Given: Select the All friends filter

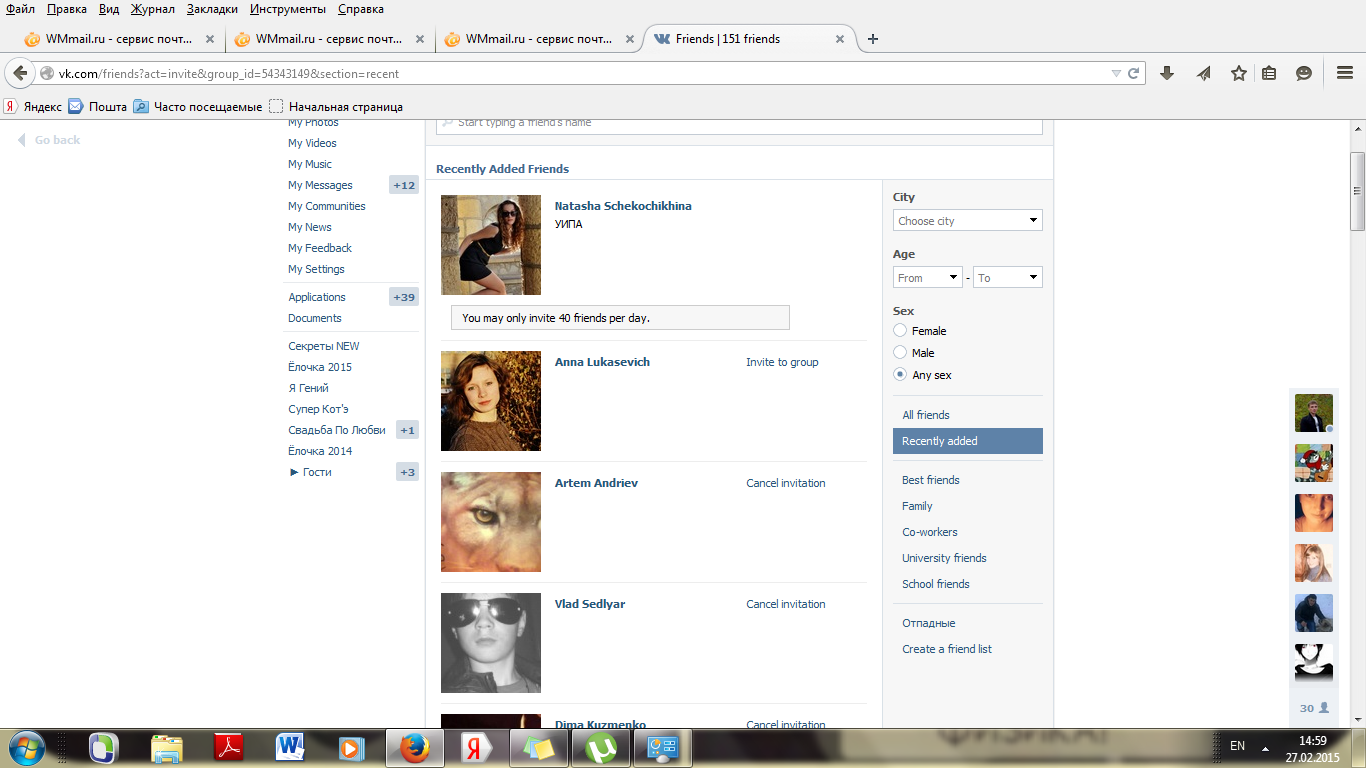Looking at the screenshot, I should pyautogui.click(x=926, y=415).
